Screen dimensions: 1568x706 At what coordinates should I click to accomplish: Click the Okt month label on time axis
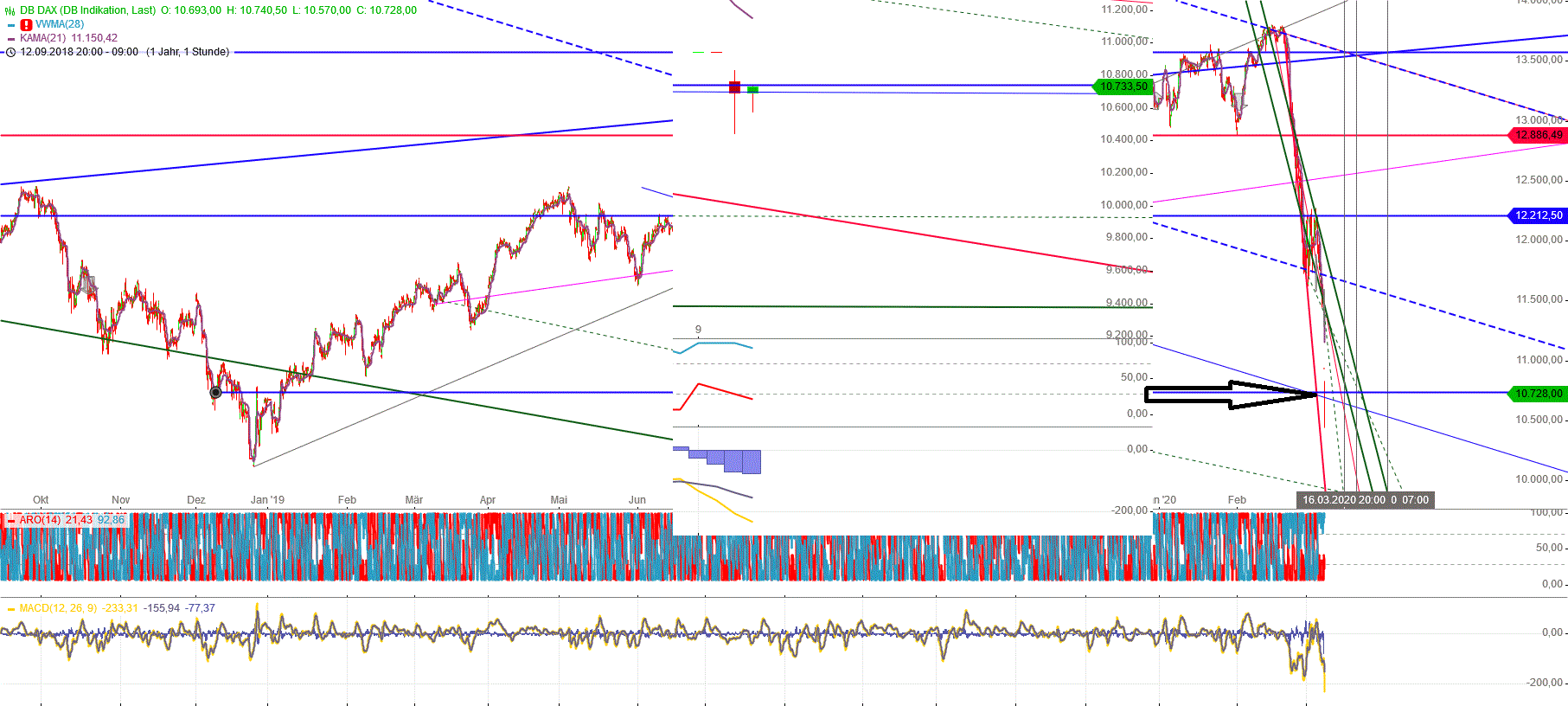[41, 500]
